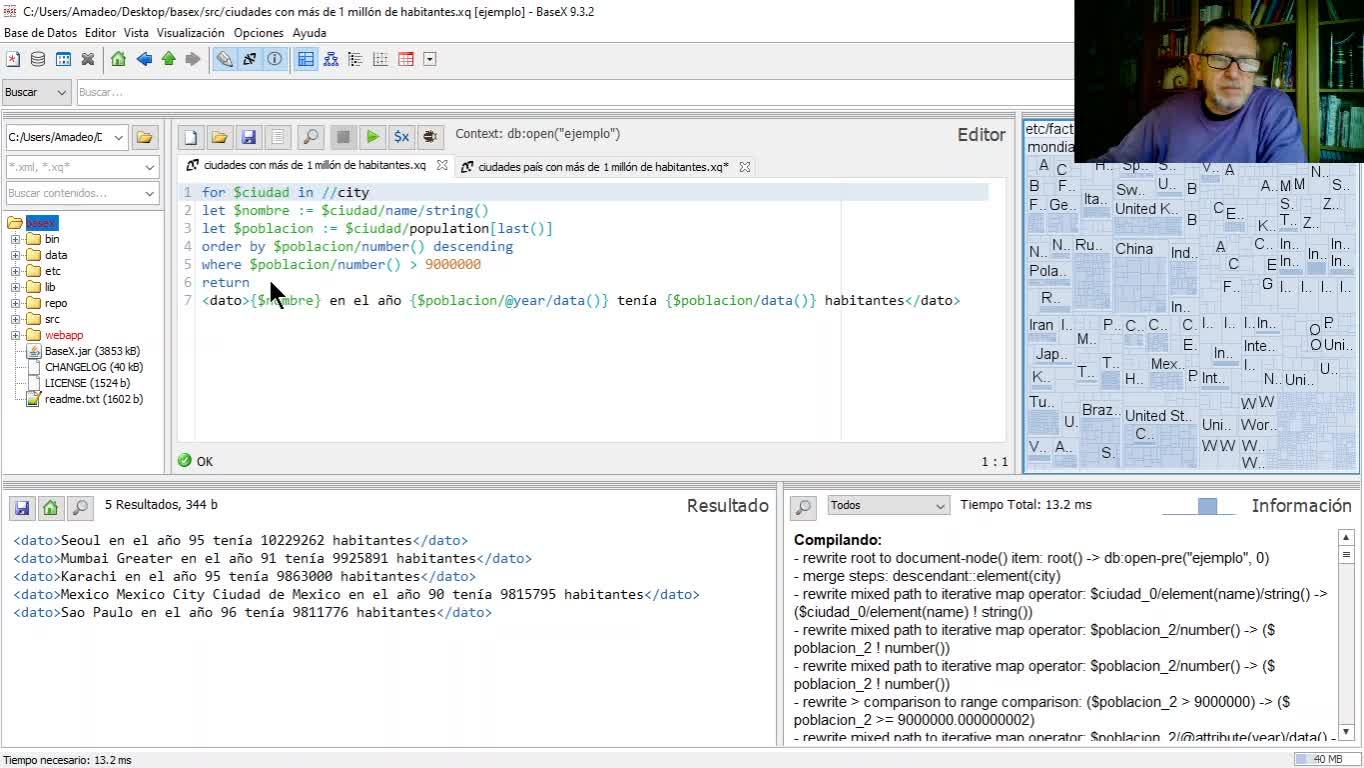This screenshot has height=768, width=1364.
Task: Create a new database from main toolbar
Action: pyautogui.click(x=13, y=59)
